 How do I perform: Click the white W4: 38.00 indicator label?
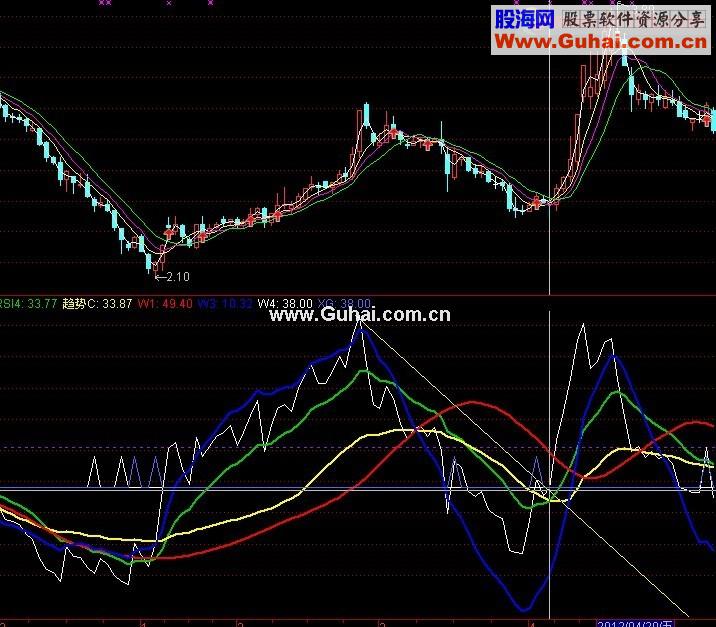click(285, 304)
